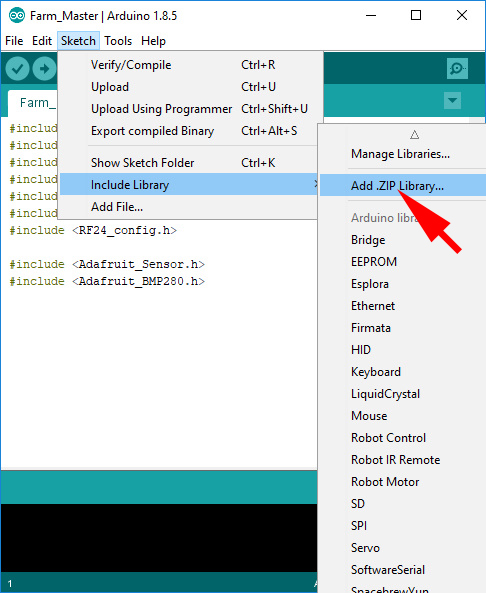Screen dimensions: 486x593
Task: Include the Keyboard library
Action: point(403,372)
